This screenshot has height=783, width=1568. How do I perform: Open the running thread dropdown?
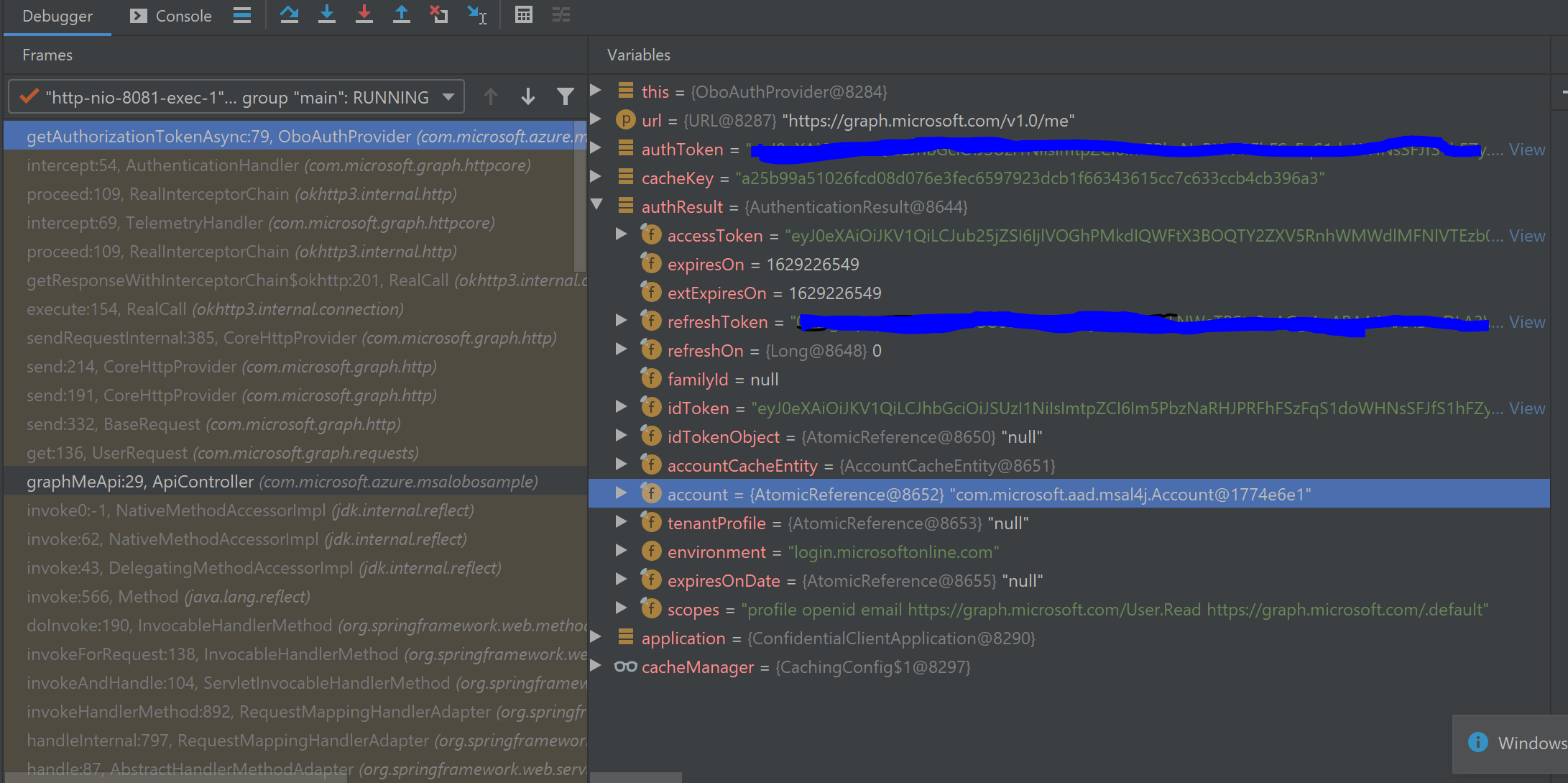pyautogui.click(x=448, y=96)
